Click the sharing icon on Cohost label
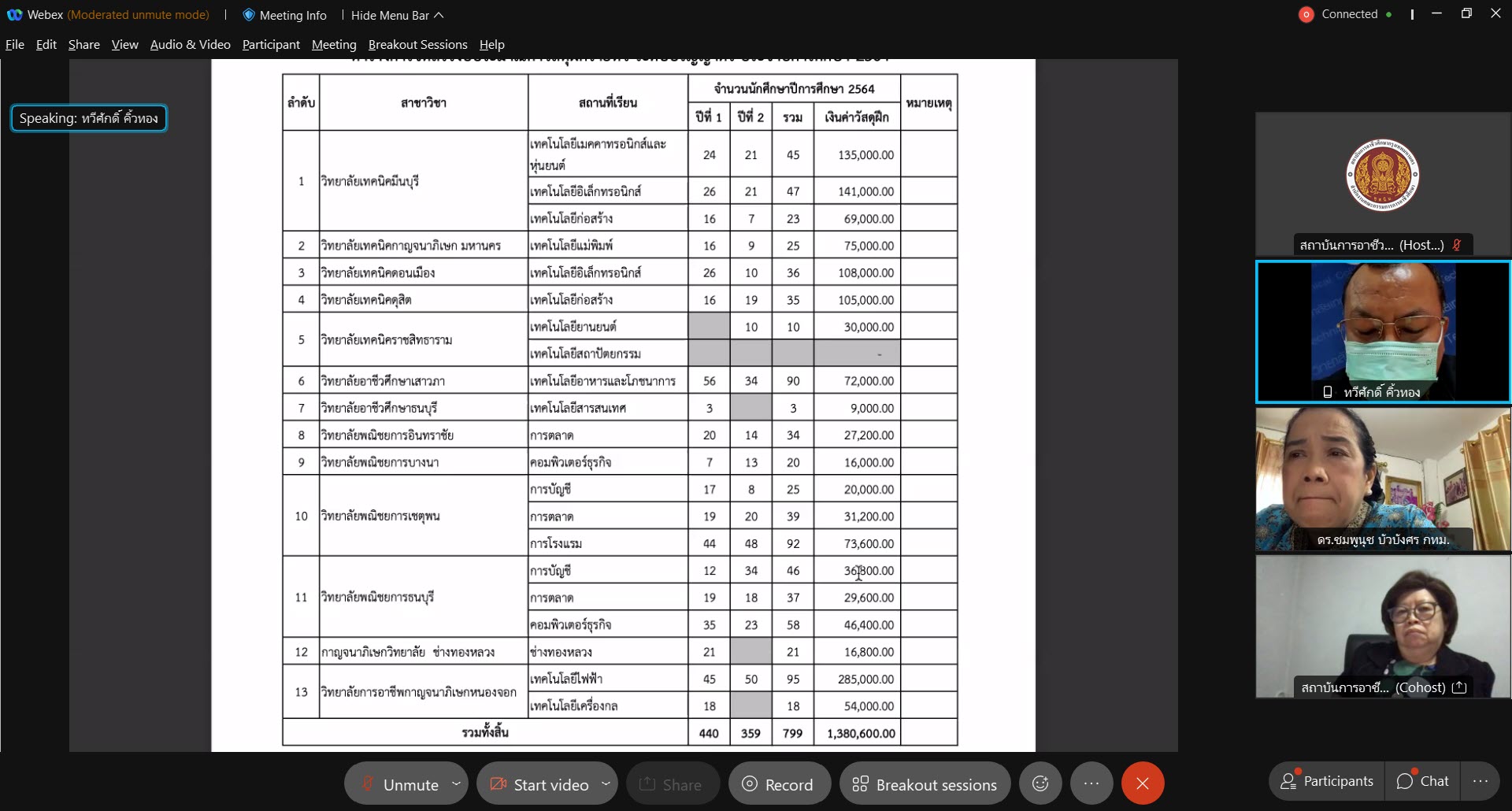1512x811 pixels. pos(1459,687)
